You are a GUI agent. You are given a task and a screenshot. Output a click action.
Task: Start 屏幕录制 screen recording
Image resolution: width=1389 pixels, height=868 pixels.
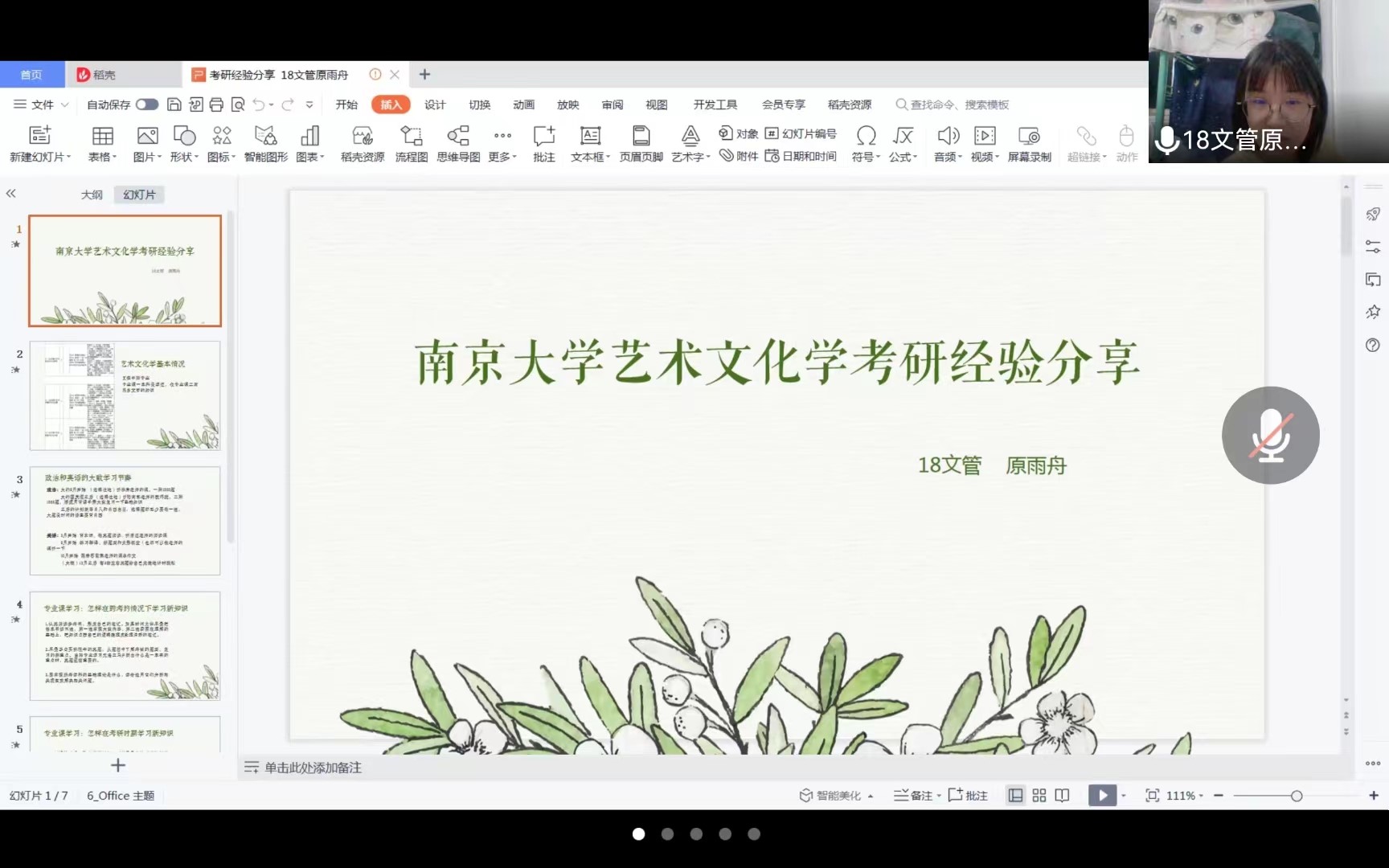tap(1029, 136)
